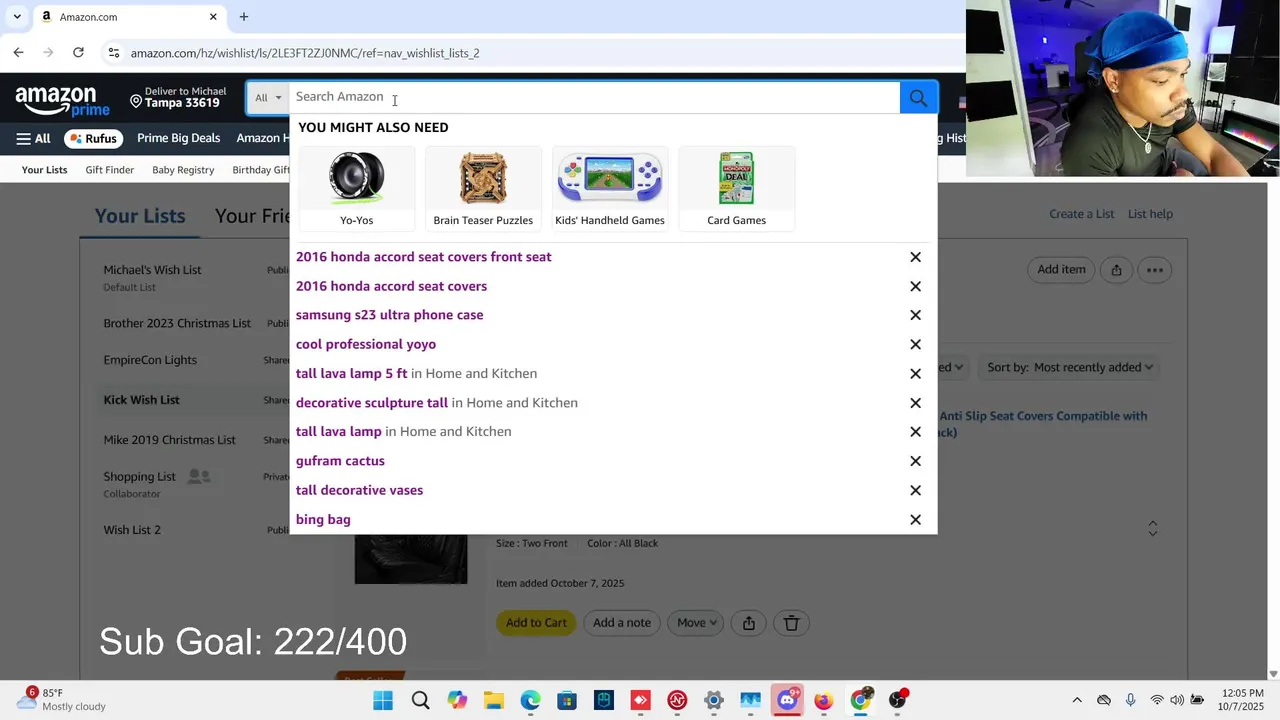Remove 'cool professional yoyo' suggestion
1280x720 pixels.
point(915,344)
